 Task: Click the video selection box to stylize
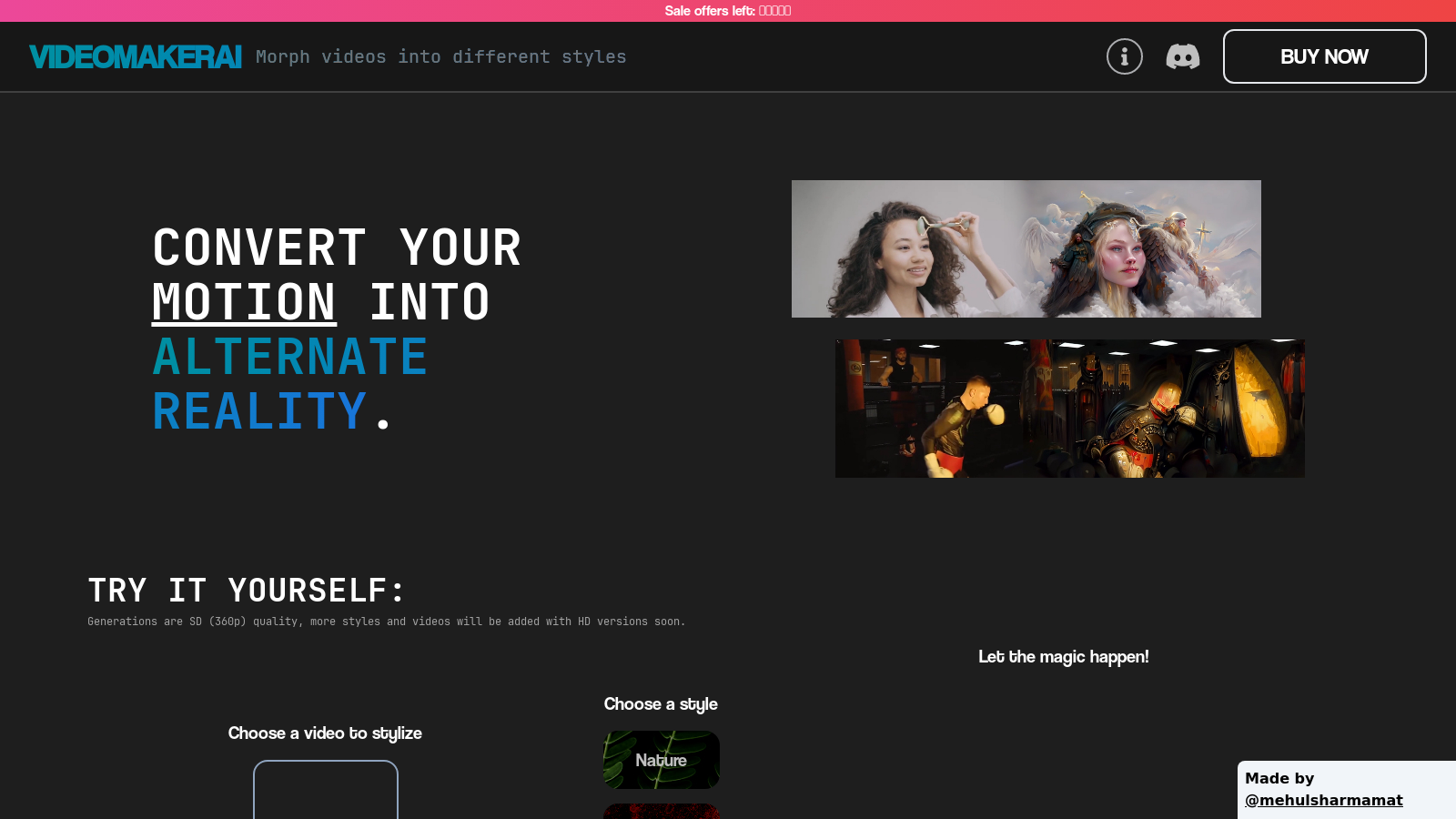point(325,790)
